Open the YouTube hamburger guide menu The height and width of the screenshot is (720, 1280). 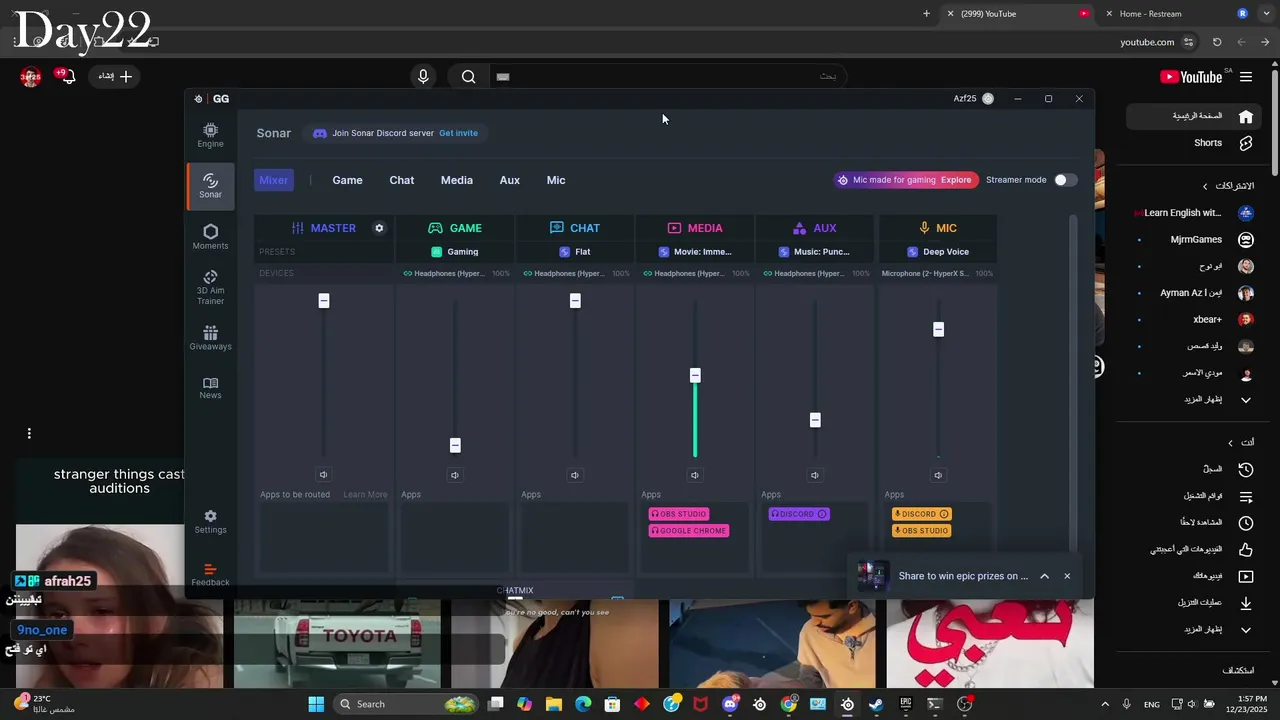point(1246,77)
